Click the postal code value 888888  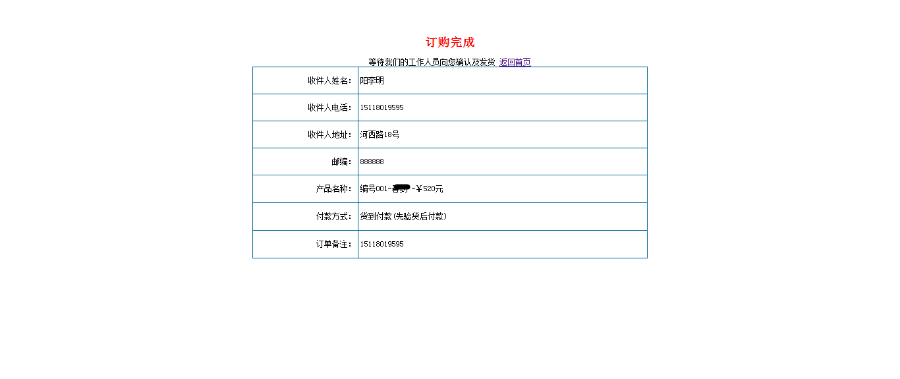click(x=372, y=162)
